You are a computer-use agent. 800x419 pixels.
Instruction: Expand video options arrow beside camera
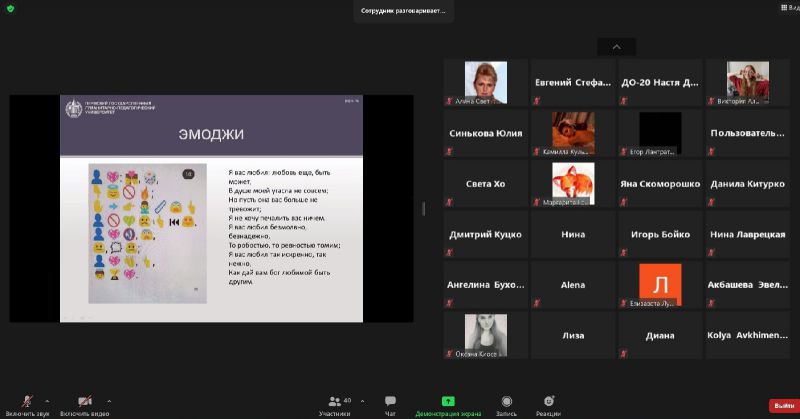109,400
